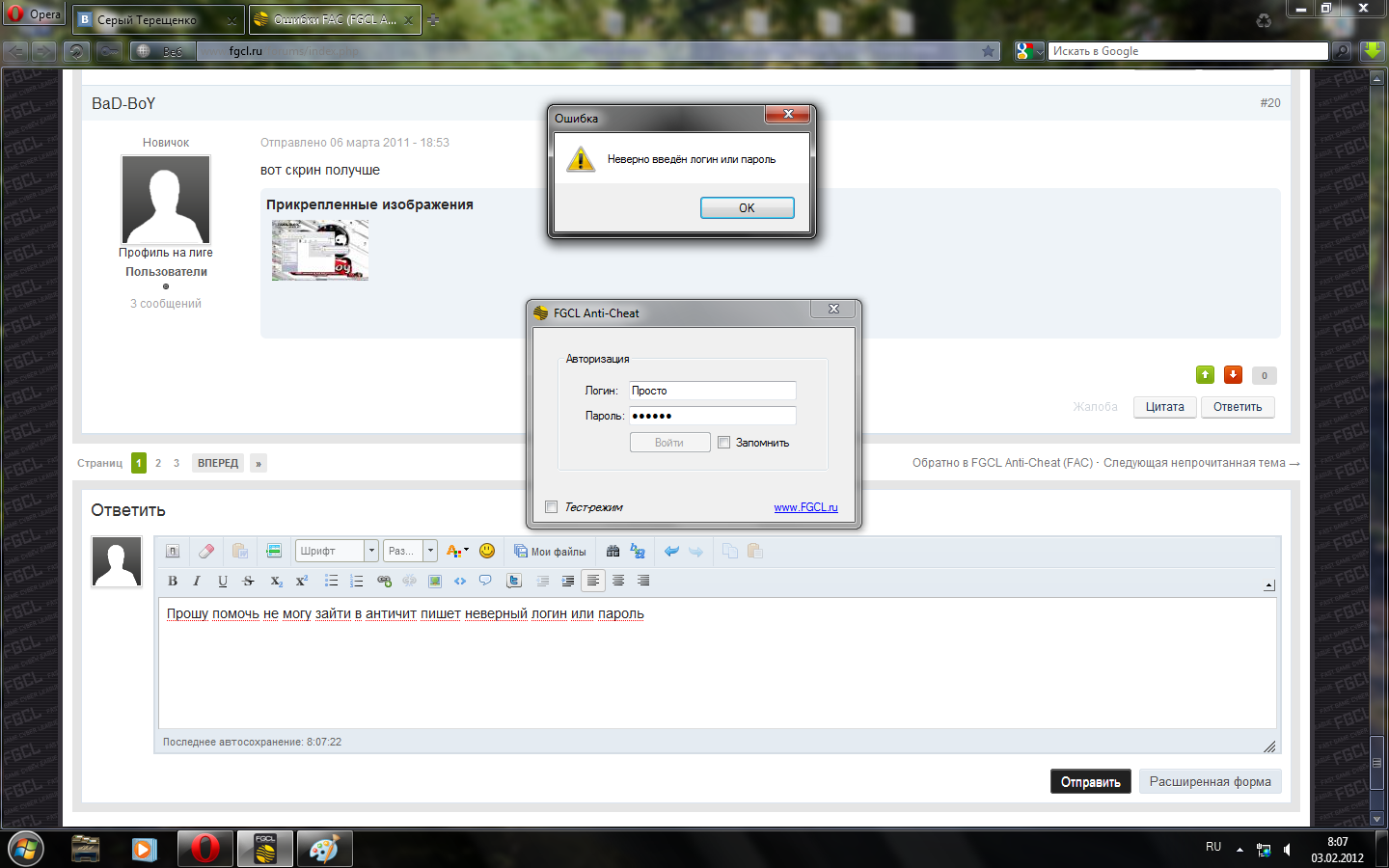Toggle bold formatting in reply editor
The width and height of the screenshot is (1389, 868).
(173, 581)
